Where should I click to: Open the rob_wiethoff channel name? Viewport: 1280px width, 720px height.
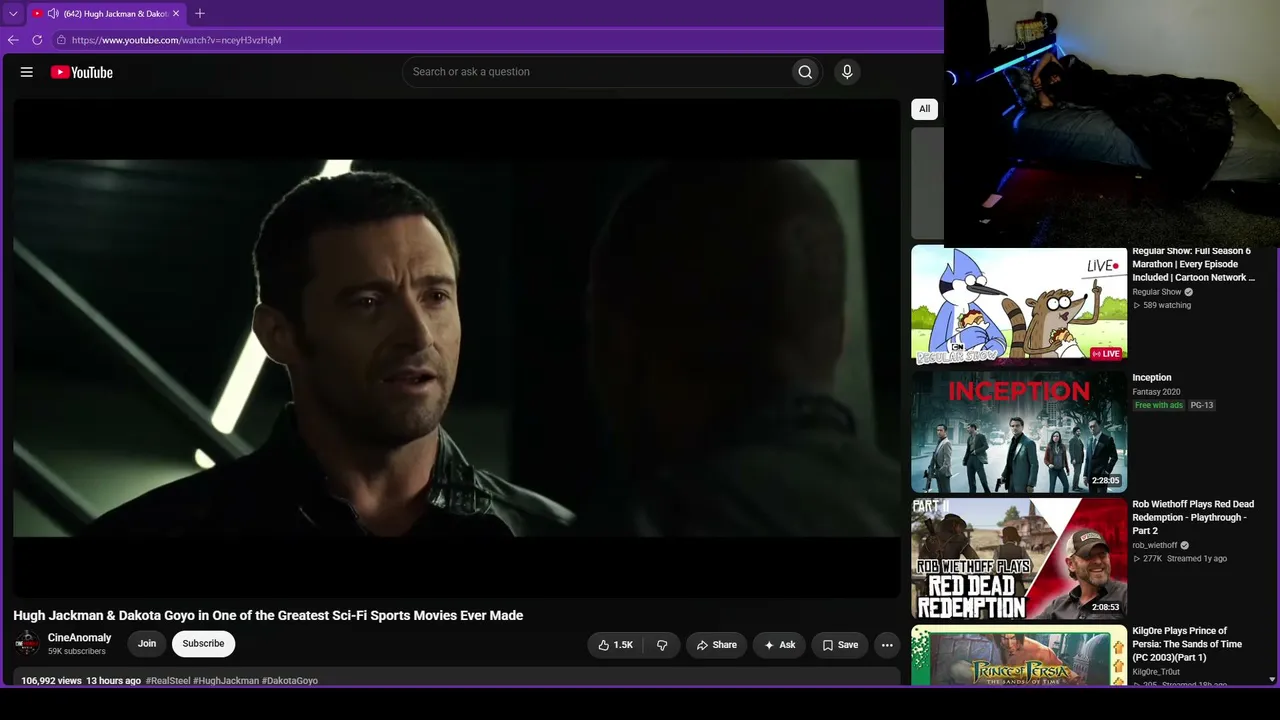pyautogui.click(x=1155, y=546)
